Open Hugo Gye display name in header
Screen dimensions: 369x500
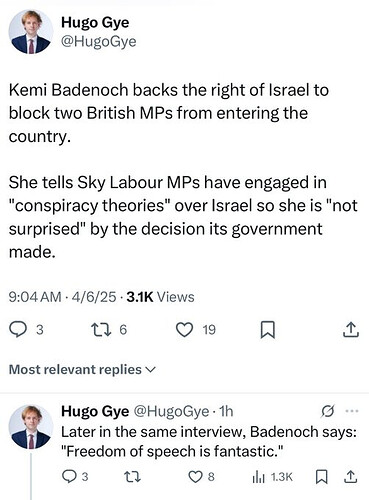click(95, 23)
